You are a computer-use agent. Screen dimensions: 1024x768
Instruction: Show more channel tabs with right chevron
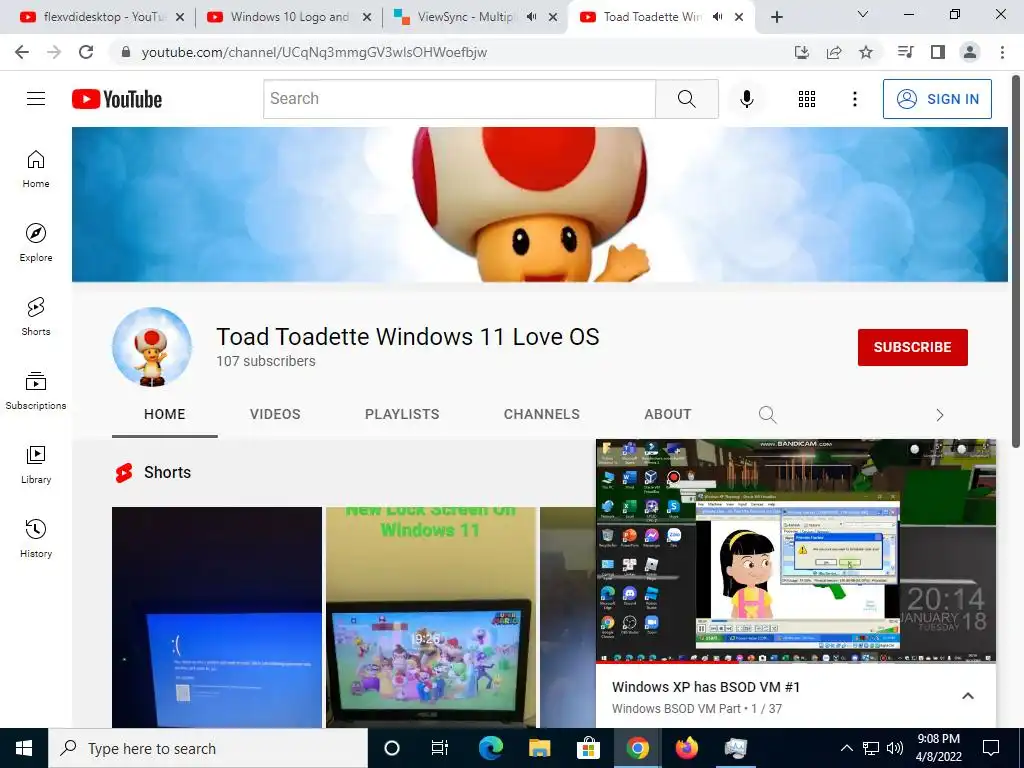coord(940,415)
